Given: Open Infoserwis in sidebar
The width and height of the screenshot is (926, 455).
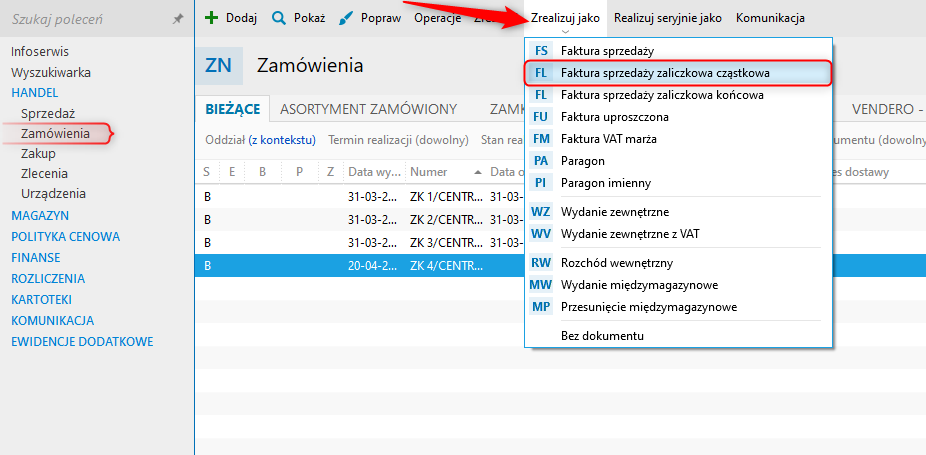Looking at the screenshot, I should [x=40, y=52].
